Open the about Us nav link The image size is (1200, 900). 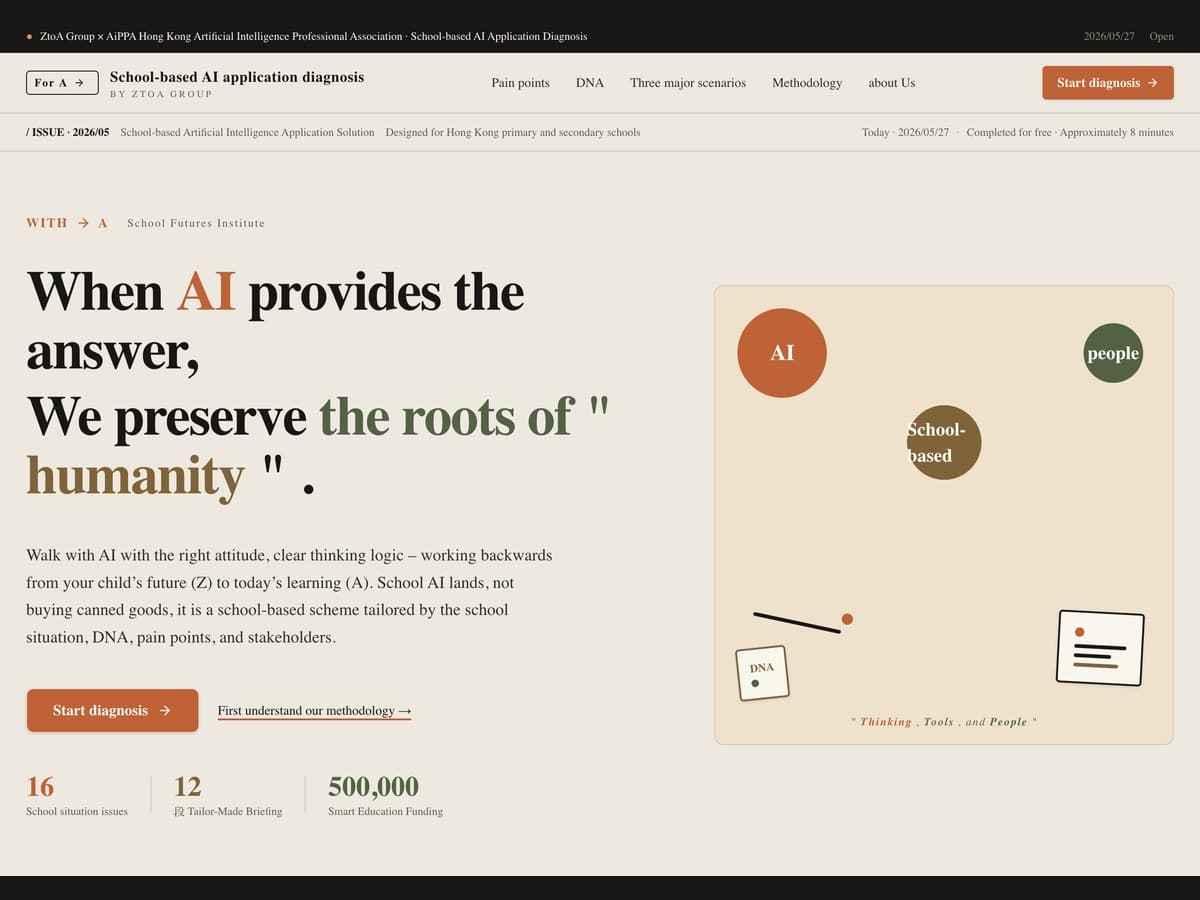pyautogui.click(x=891, y=83)
